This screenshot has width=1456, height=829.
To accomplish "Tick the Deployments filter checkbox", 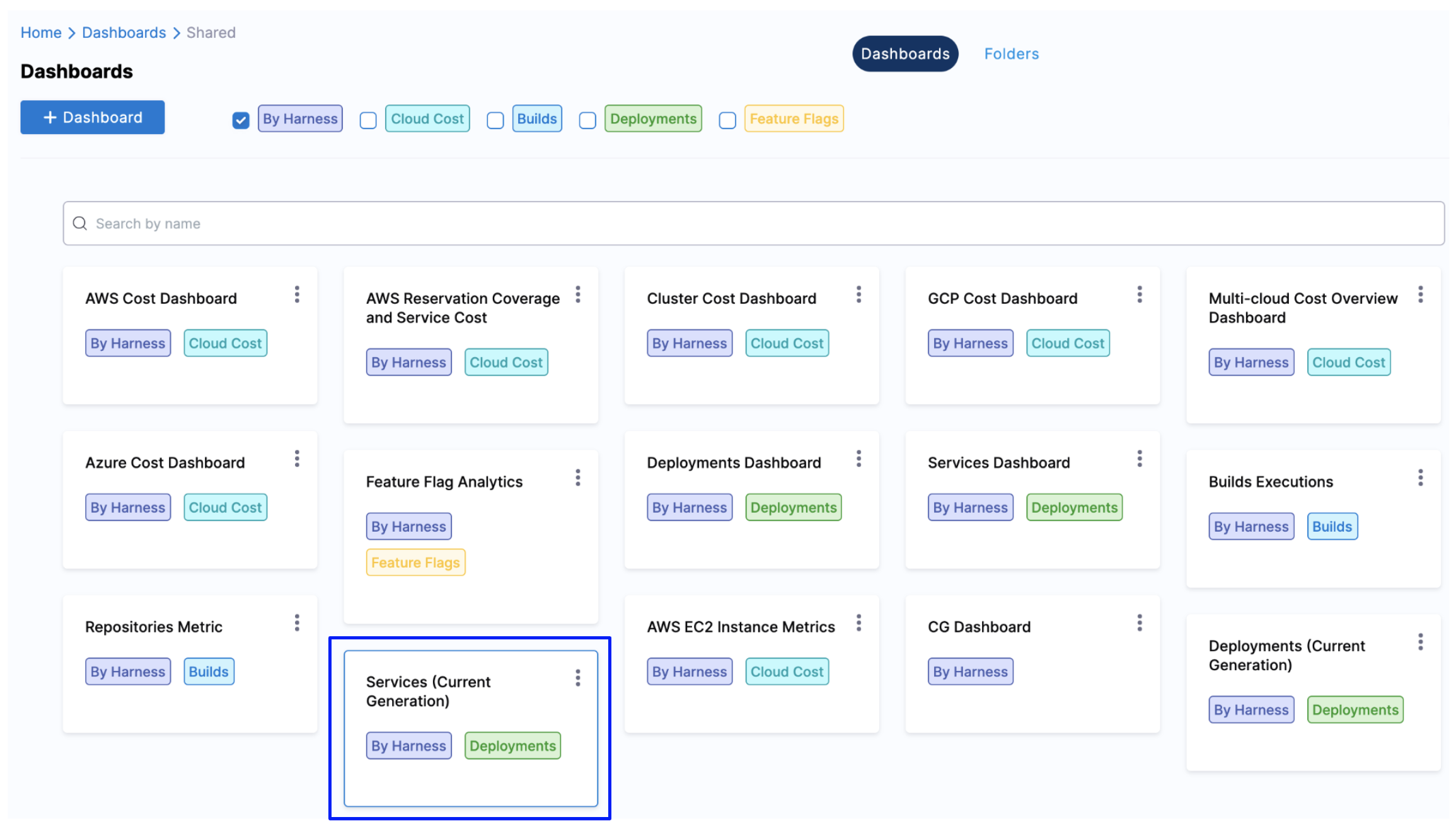I will 587,120.
